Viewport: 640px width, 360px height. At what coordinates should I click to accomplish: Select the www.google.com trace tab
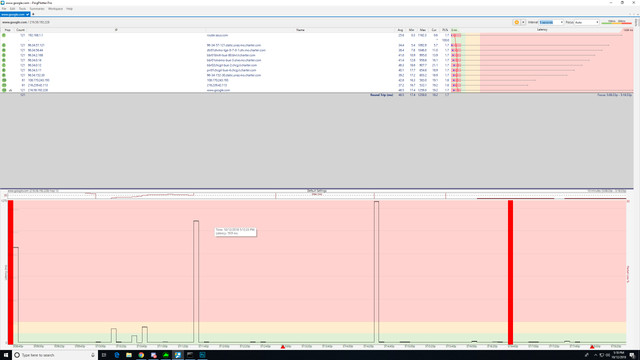coord(15,14)
